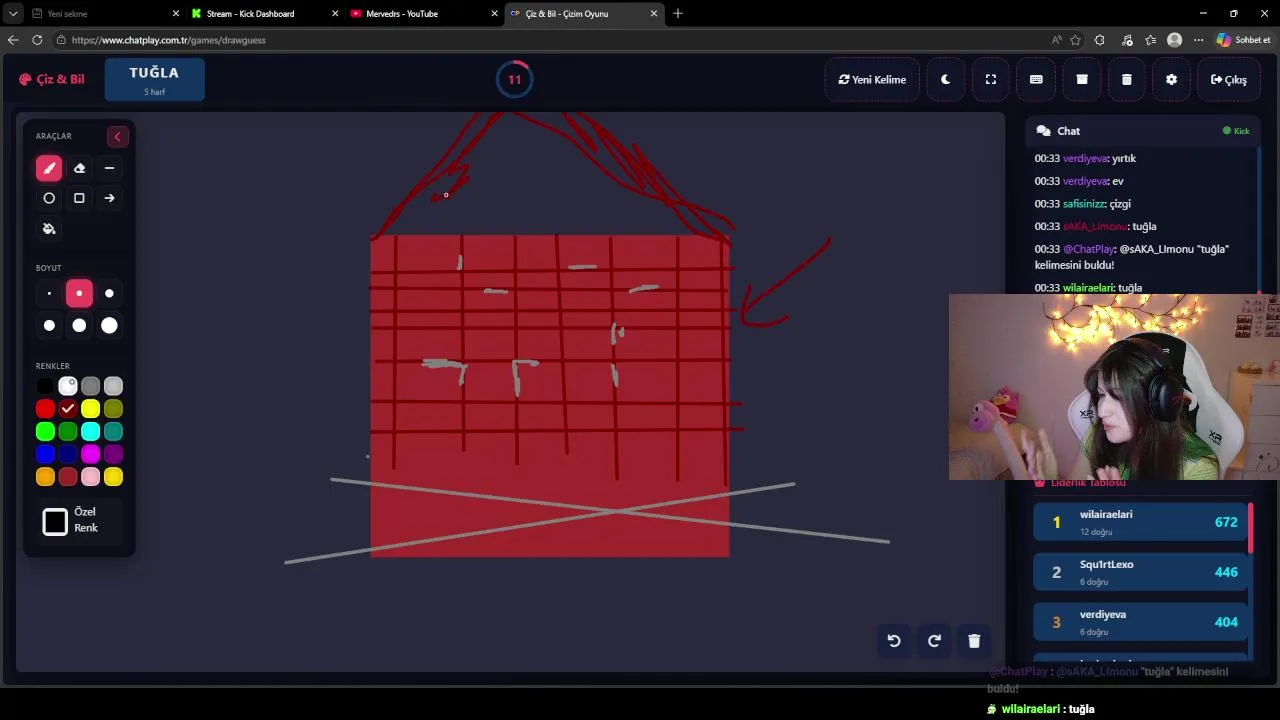Reload the chatplay page
The image size is (1280, 720).
click(x=37, y=40)
